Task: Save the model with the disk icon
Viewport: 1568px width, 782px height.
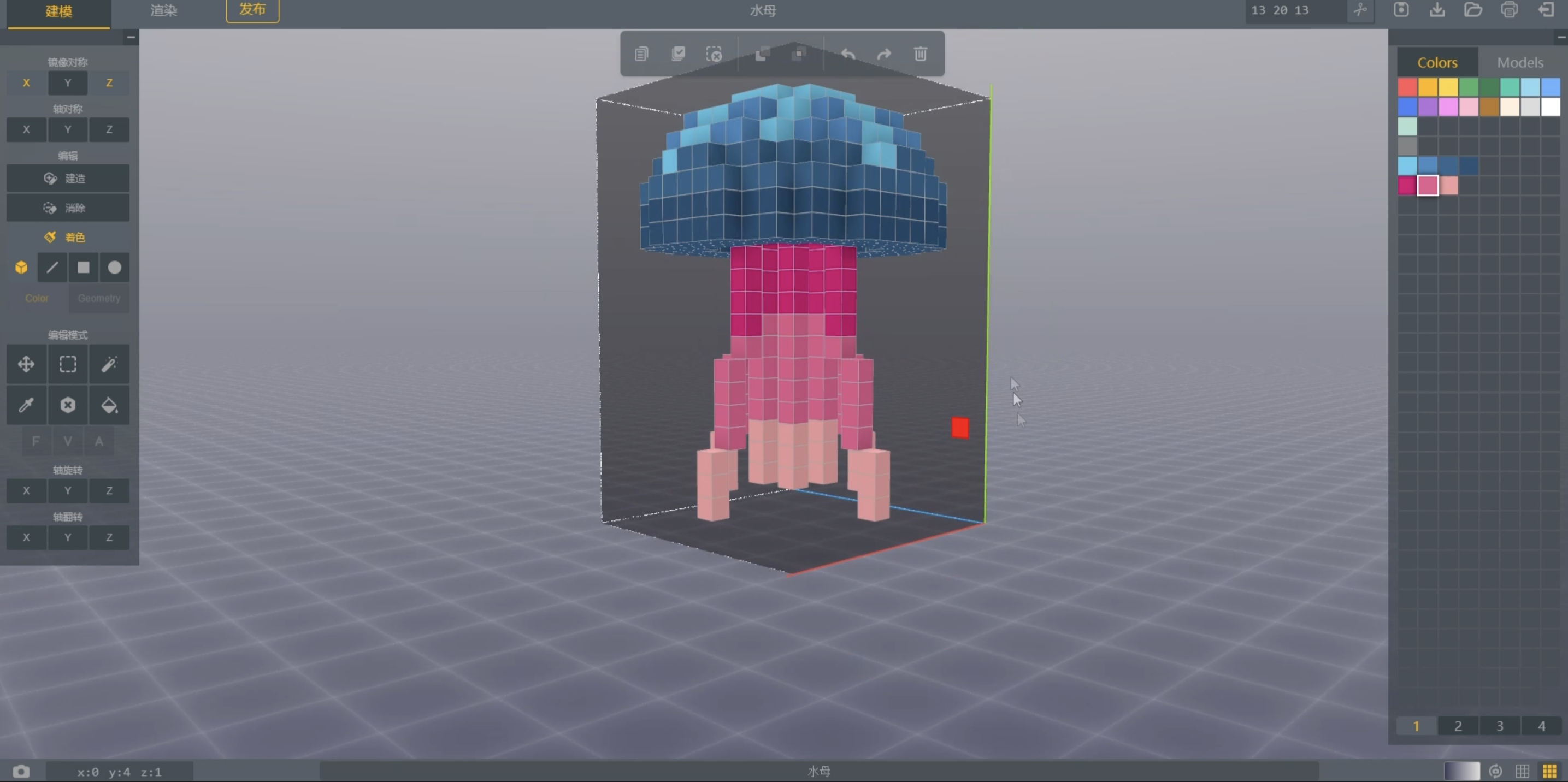Action: [1401, 10]
